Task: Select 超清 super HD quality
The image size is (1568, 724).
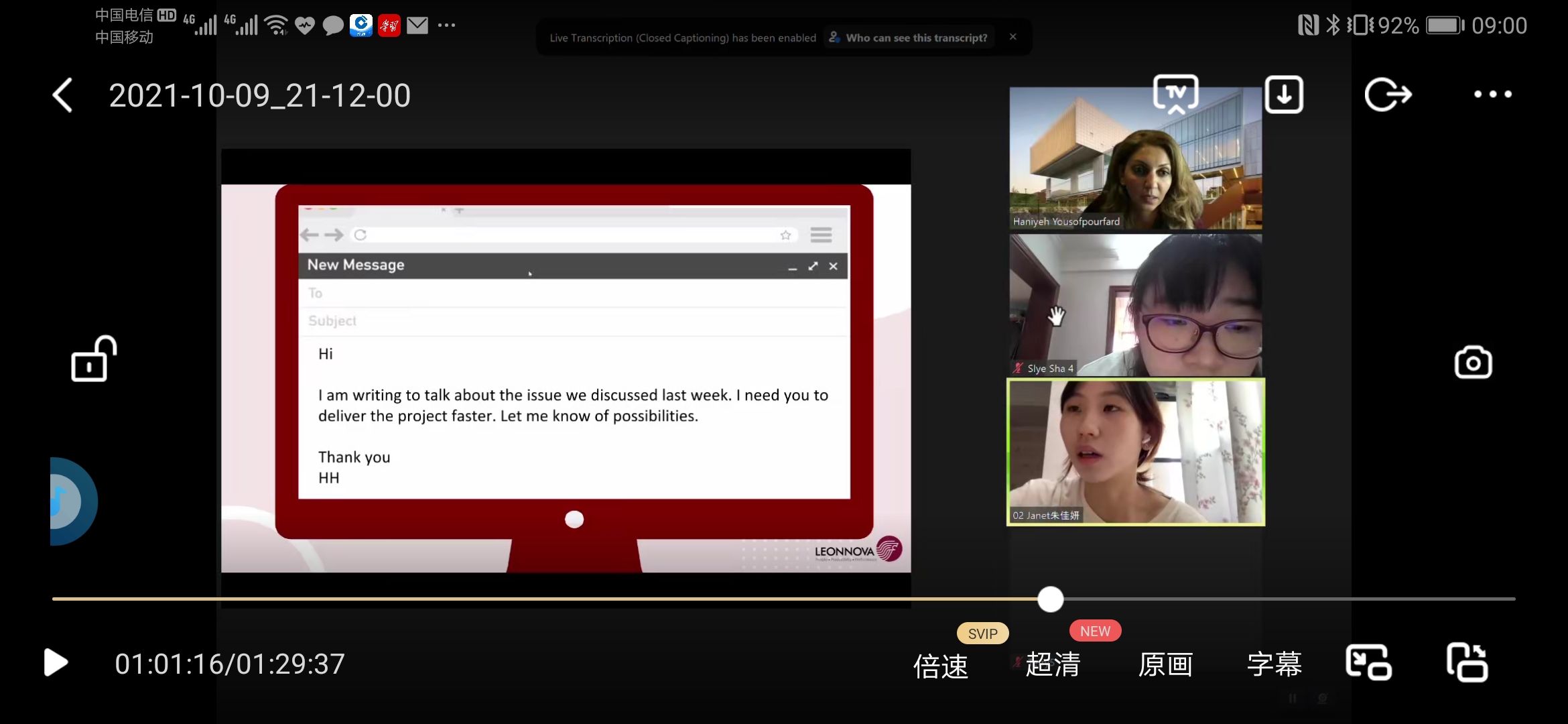Action: [1053, 664]
